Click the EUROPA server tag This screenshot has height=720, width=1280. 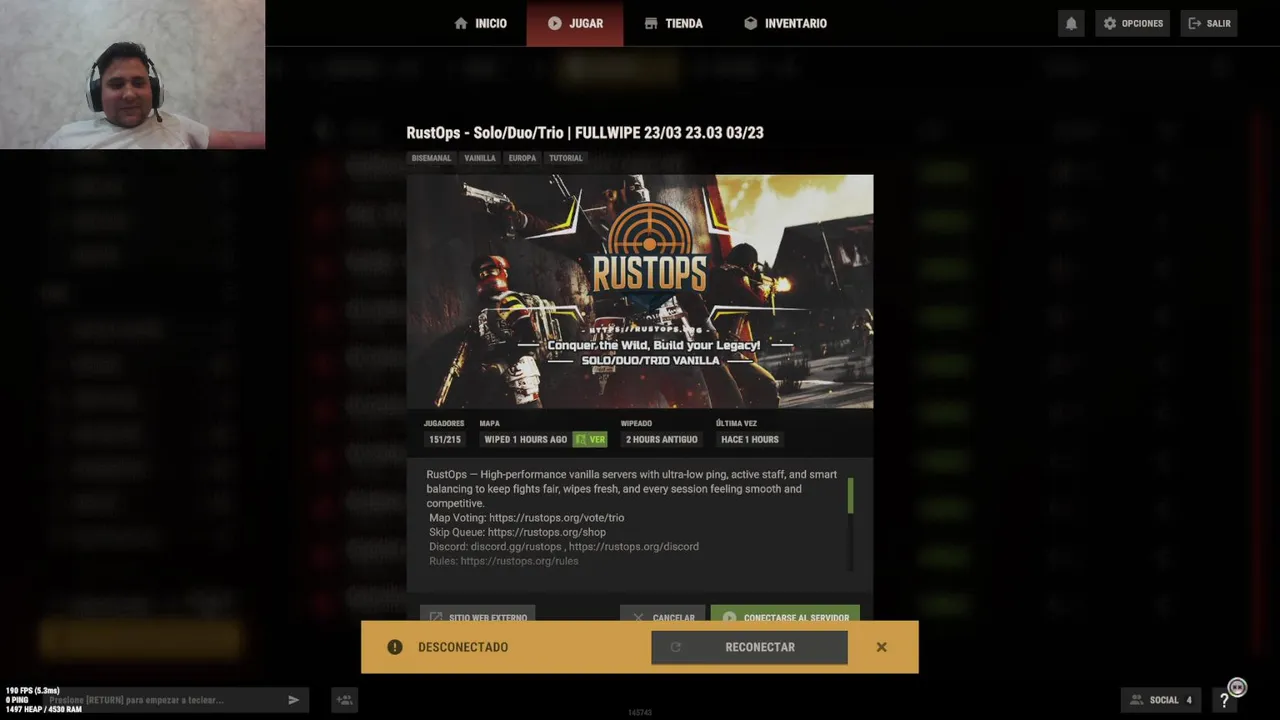tap(522, 158)
